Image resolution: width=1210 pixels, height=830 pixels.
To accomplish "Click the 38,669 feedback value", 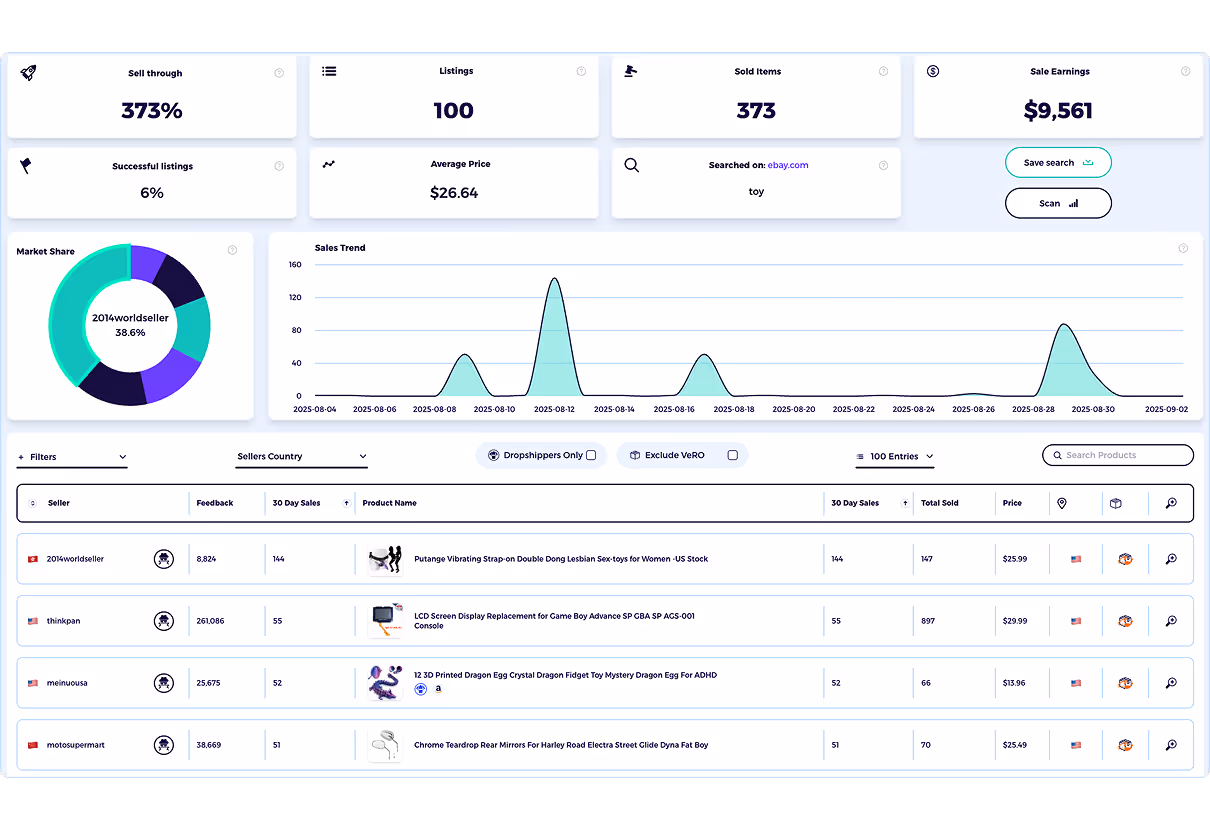I will coord(209,745).
